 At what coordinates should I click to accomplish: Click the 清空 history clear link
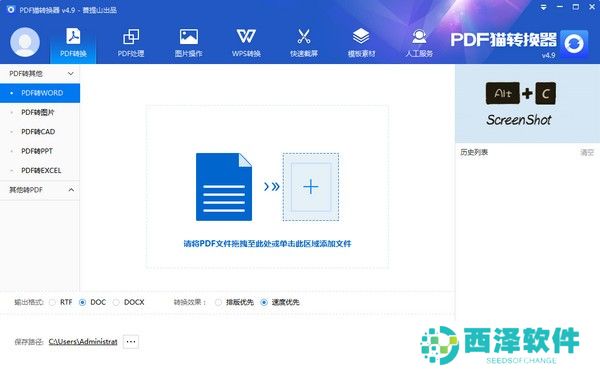pyautogui.click(x=587, y=152)
